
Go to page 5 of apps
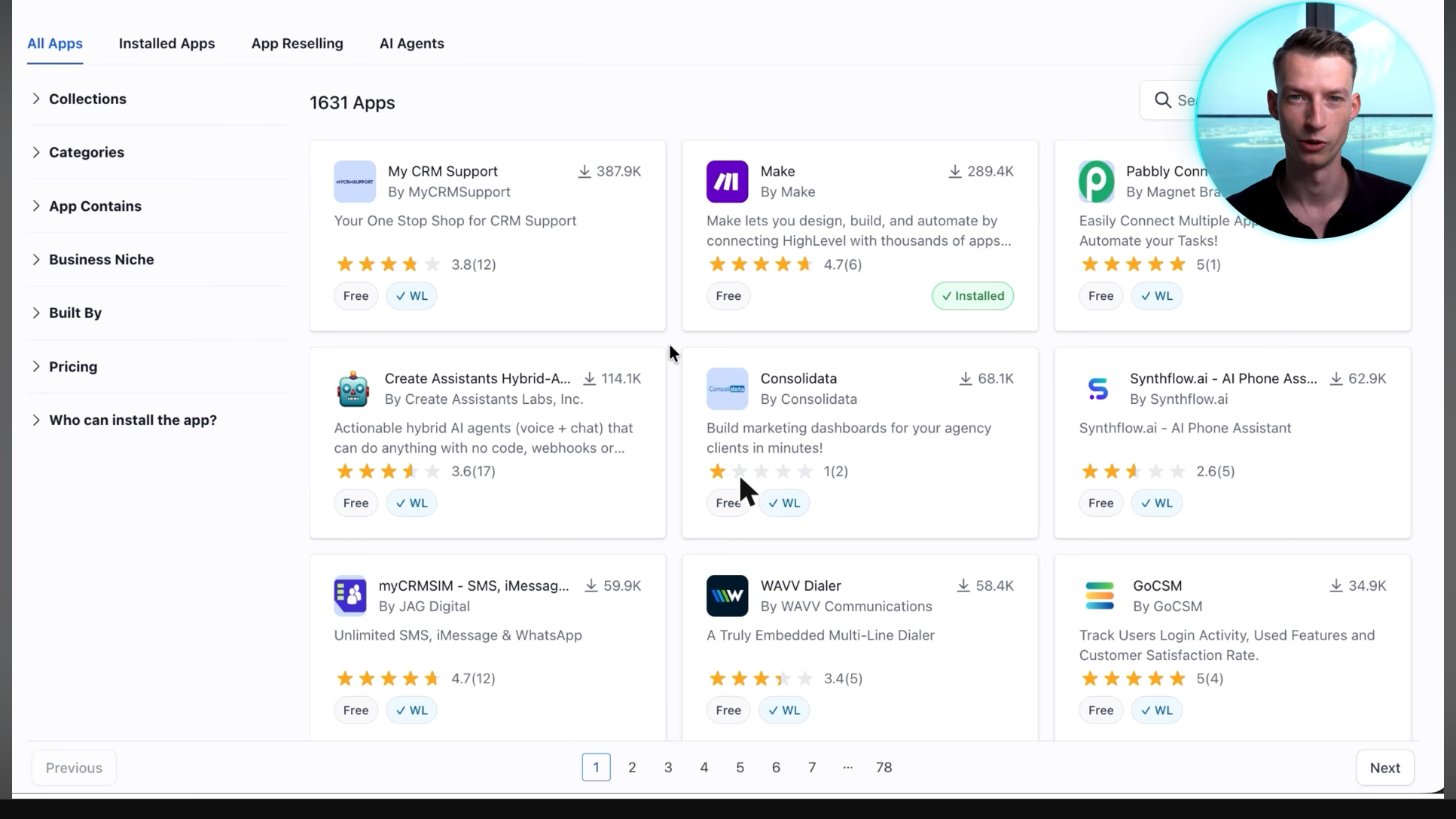tap(740, 768)
